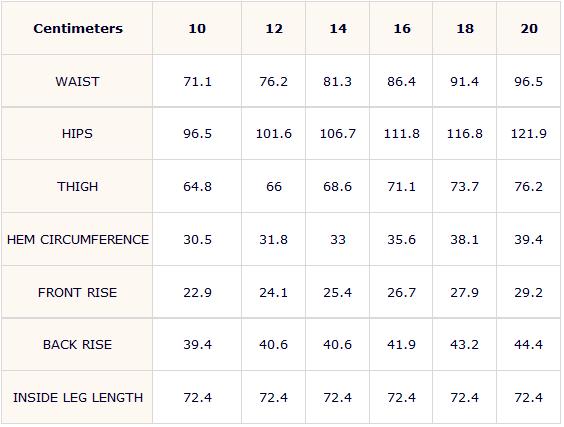Viewport: 564px width, 427px height.
Task: Click the HEM CIRCUMFERENCE row label
Action: coord(78,240)
